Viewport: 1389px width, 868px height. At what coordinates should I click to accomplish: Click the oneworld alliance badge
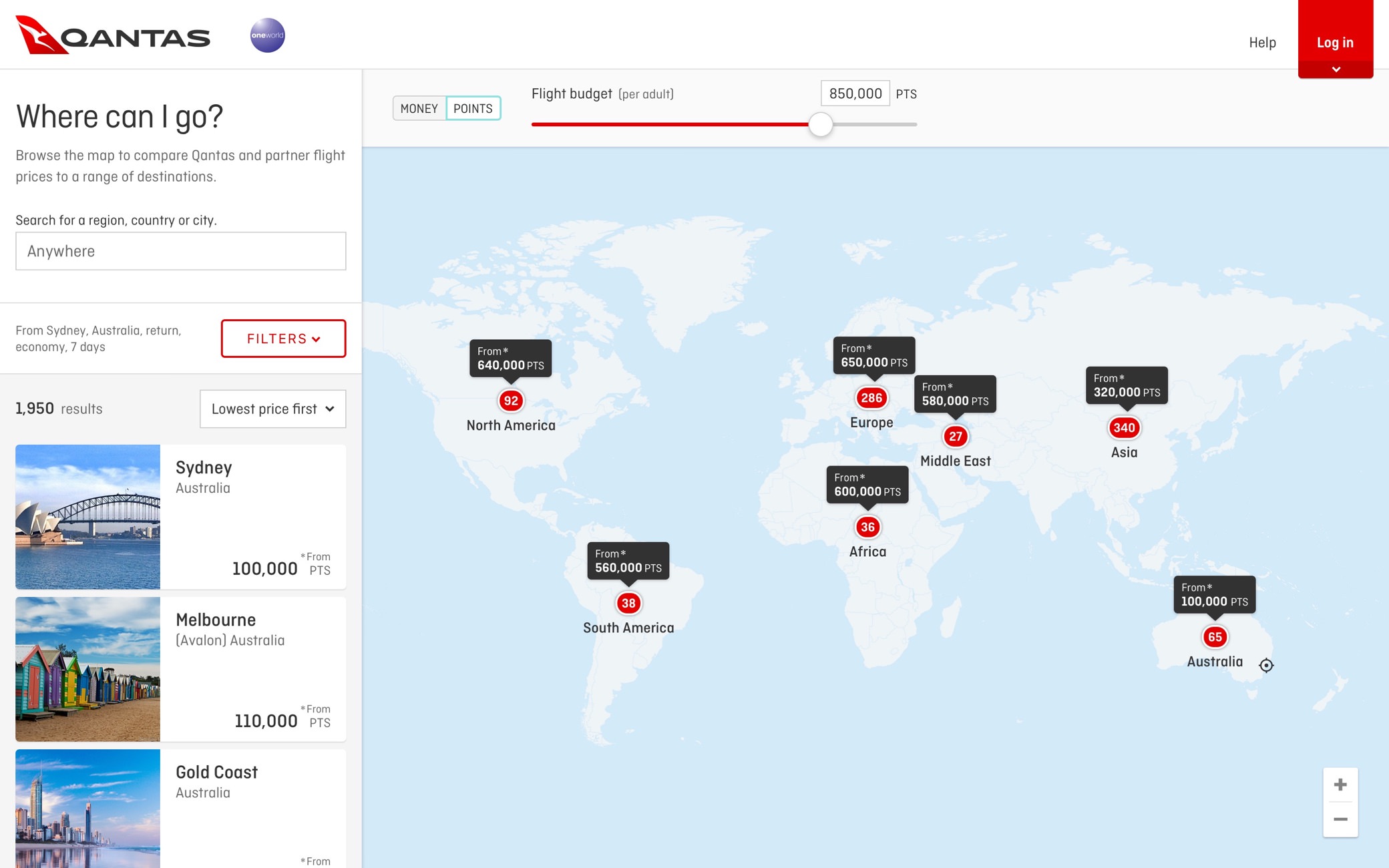(x=267, y=35)
